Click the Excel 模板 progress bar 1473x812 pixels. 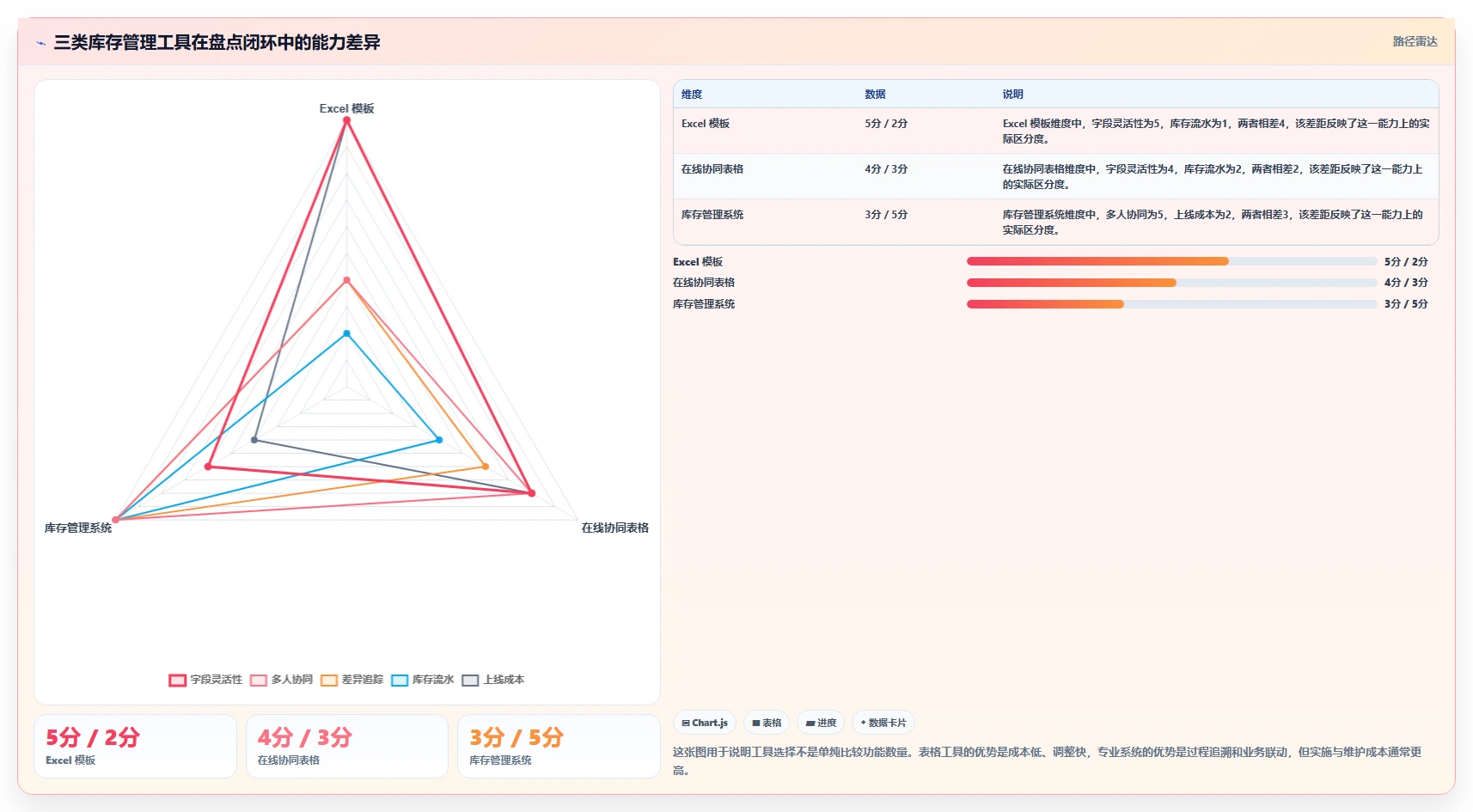(x=1171, y=261)
